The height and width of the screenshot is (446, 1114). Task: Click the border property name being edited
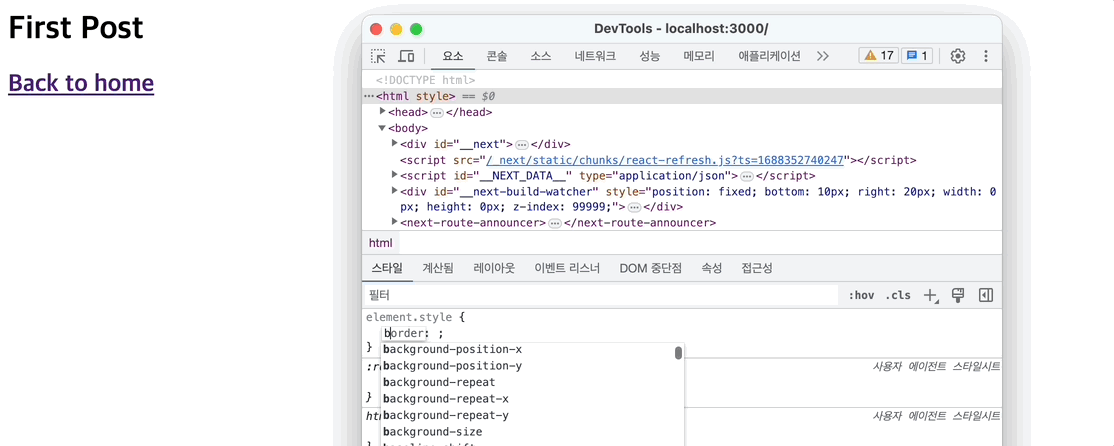(x=406, y=333)
